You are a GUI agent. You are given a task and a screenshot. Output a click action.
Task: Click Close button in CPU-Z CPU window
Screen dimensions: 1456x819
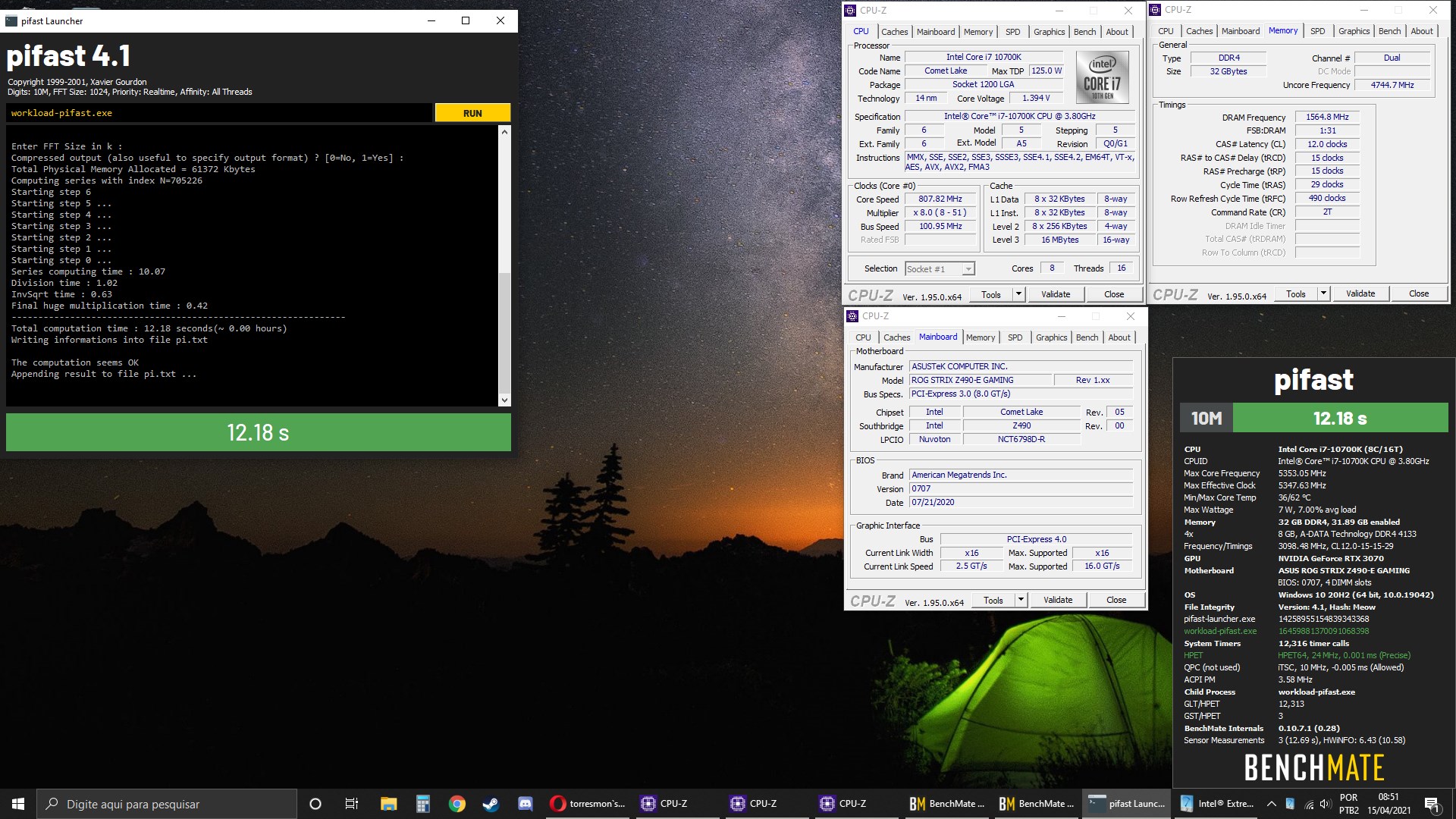[x=1114, y=294]
